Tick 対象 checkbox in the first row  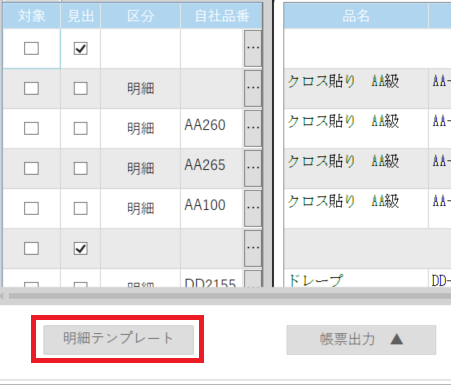31,48
